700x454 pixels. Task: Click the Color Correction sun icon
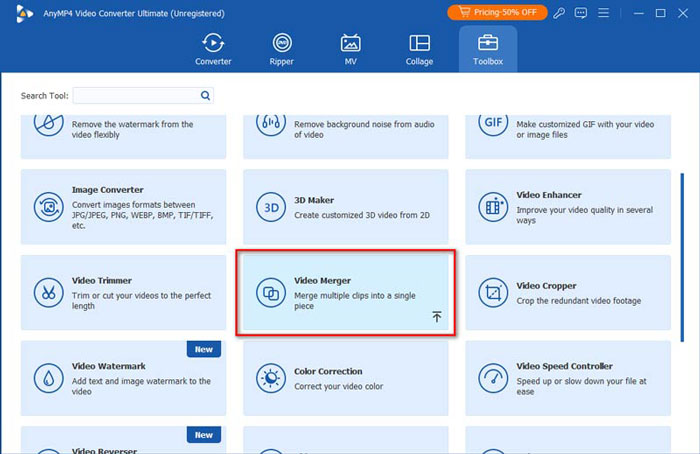271,378
